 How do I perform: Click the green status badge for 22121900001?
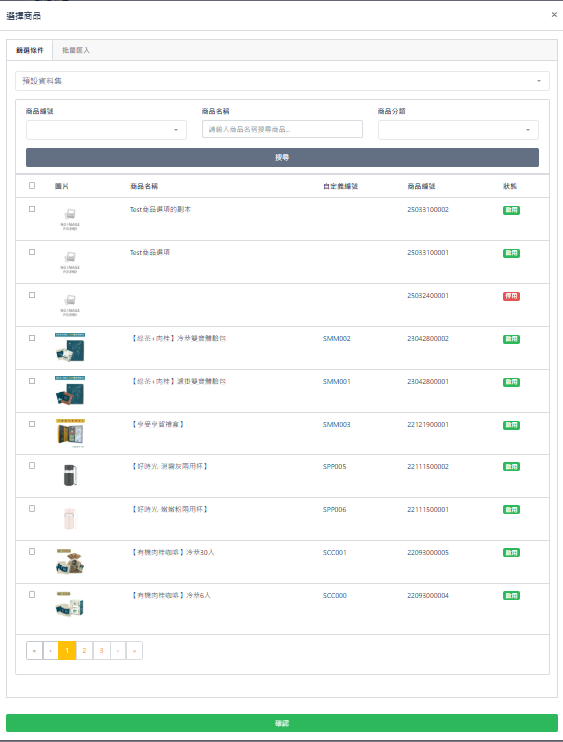pos(511,425)
